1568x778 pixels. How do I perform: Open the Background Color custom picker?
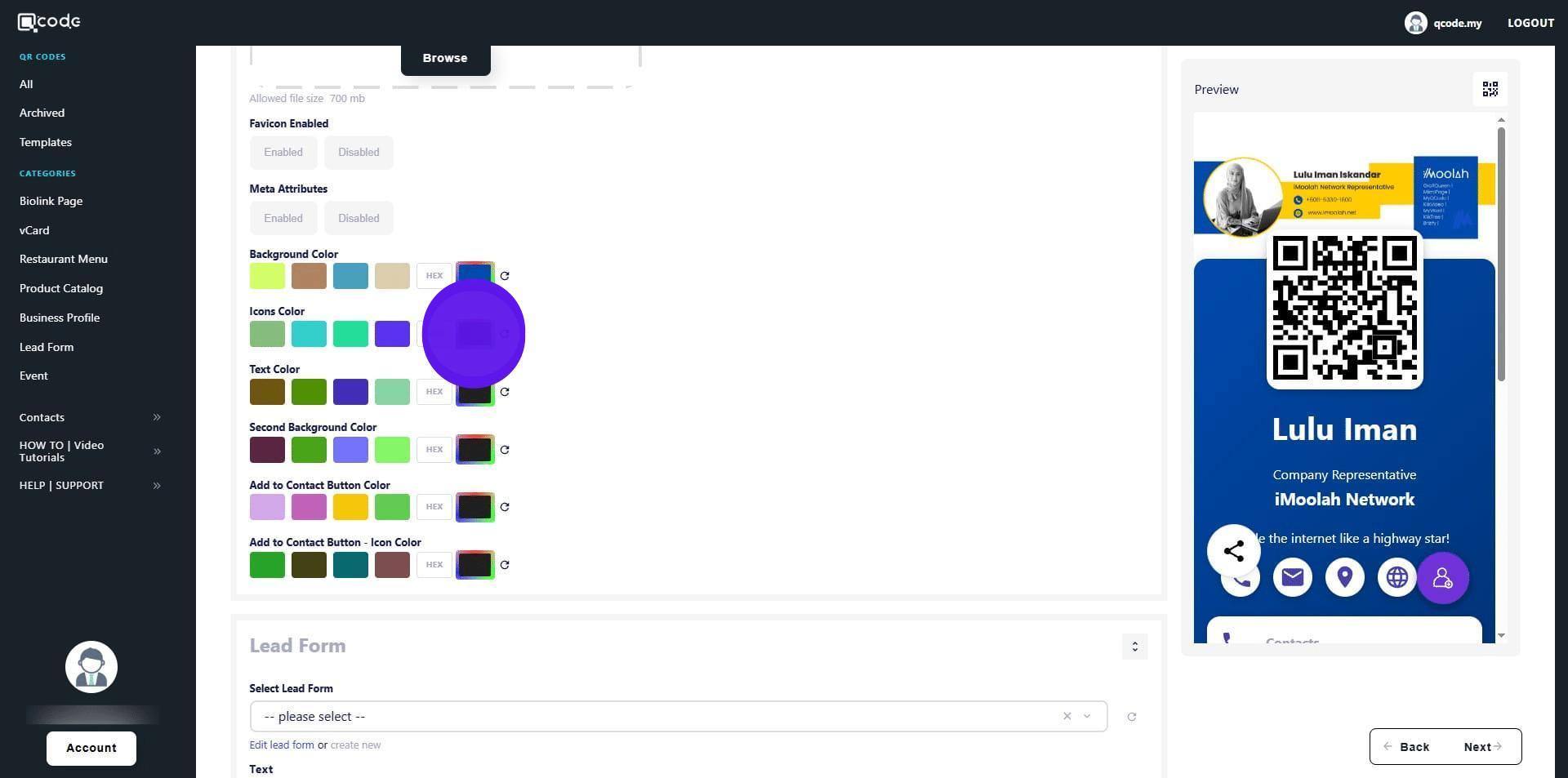click(475, 272)
